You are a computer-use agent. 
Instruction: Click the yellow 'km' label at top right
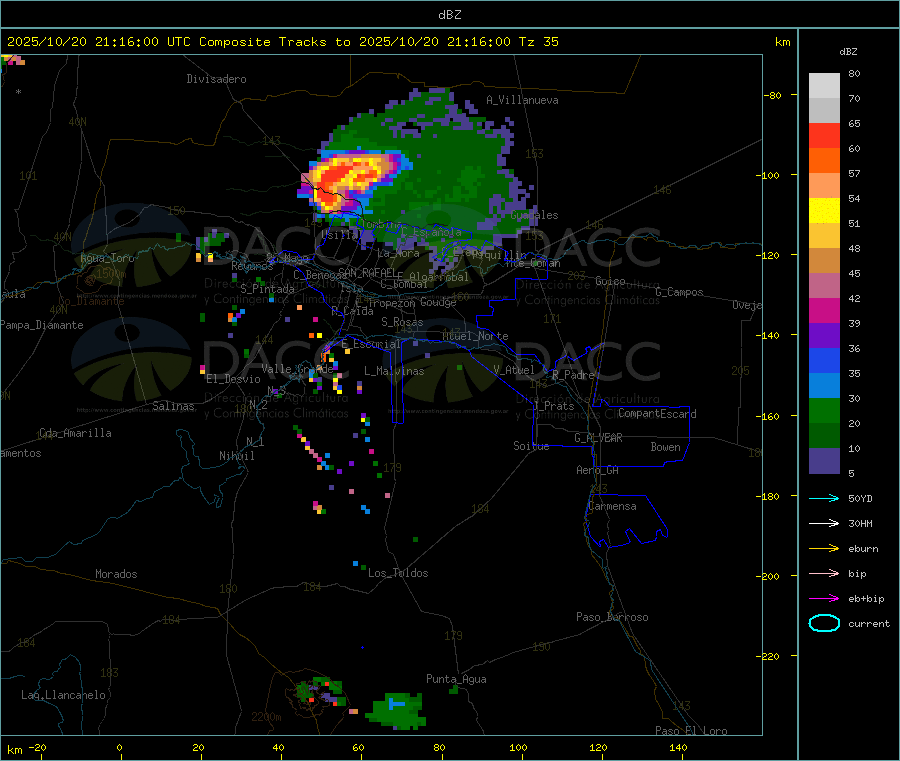[x=782, y=42]
